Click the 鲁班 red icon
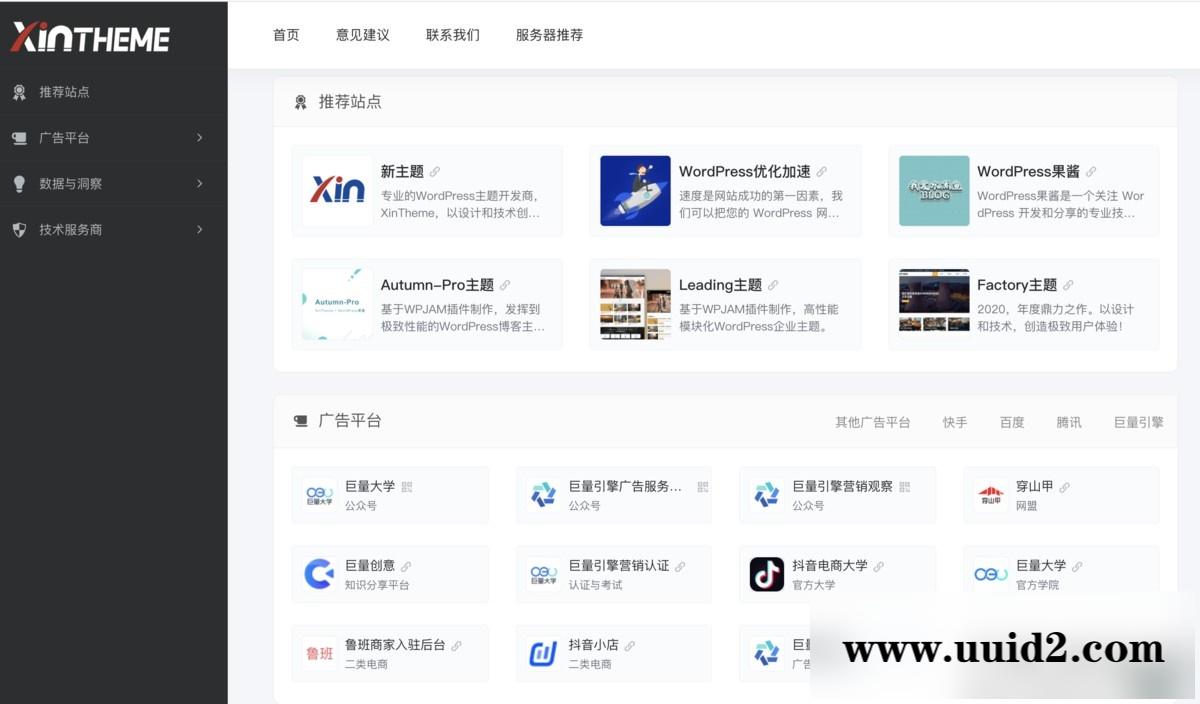Viewport: 1200px width, 704px height. [318, 653]
